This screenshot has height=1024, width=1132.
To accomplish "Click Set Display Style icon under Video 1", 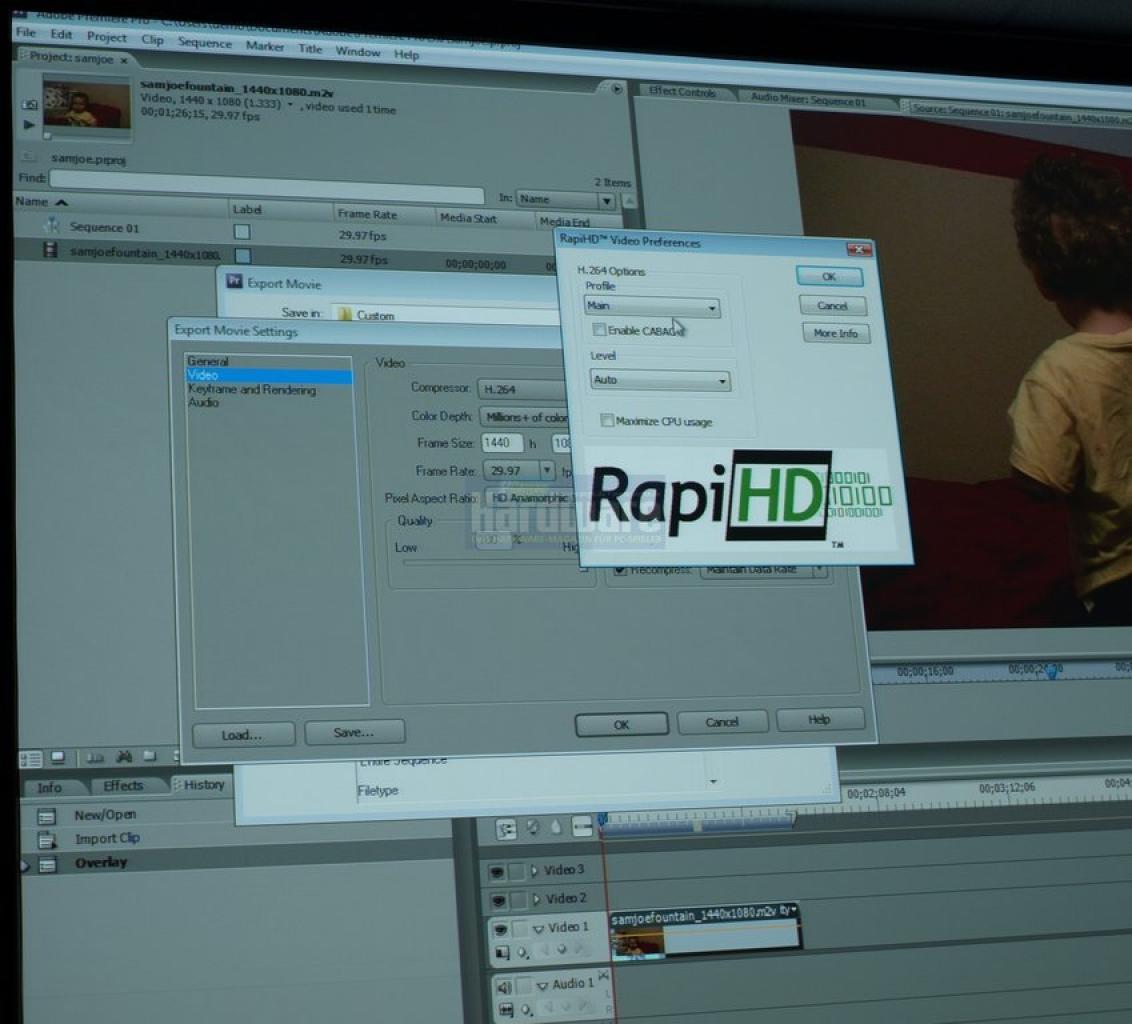I will click(x=502, y=953).
